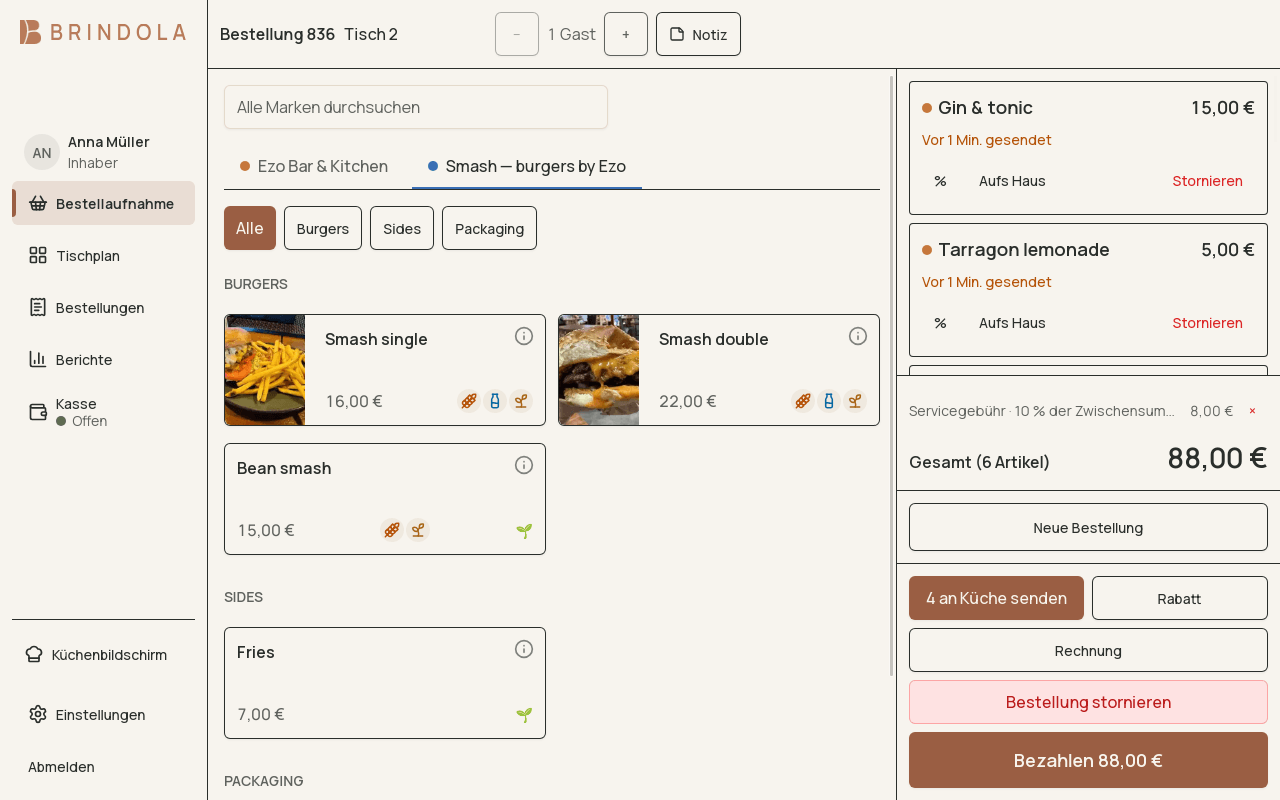Start Neue Bestellung

point(1088,527)
